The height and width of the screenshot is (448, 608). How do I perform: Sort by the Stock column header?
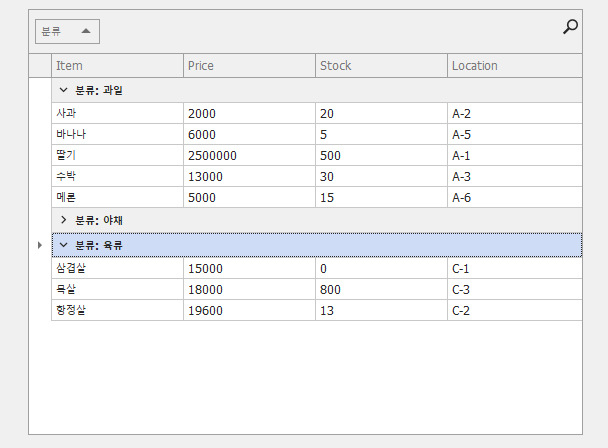(382, 66)
